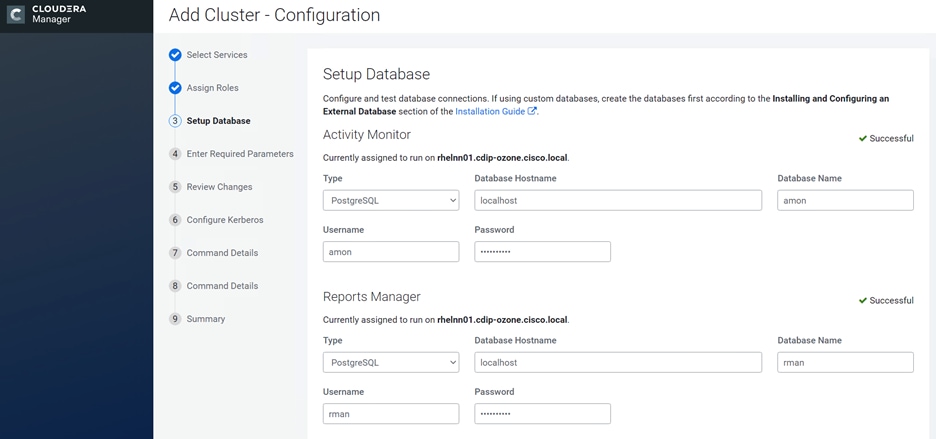Click the step 7 number circle
The image size is (936, 439).
click(x=175, y=253)
